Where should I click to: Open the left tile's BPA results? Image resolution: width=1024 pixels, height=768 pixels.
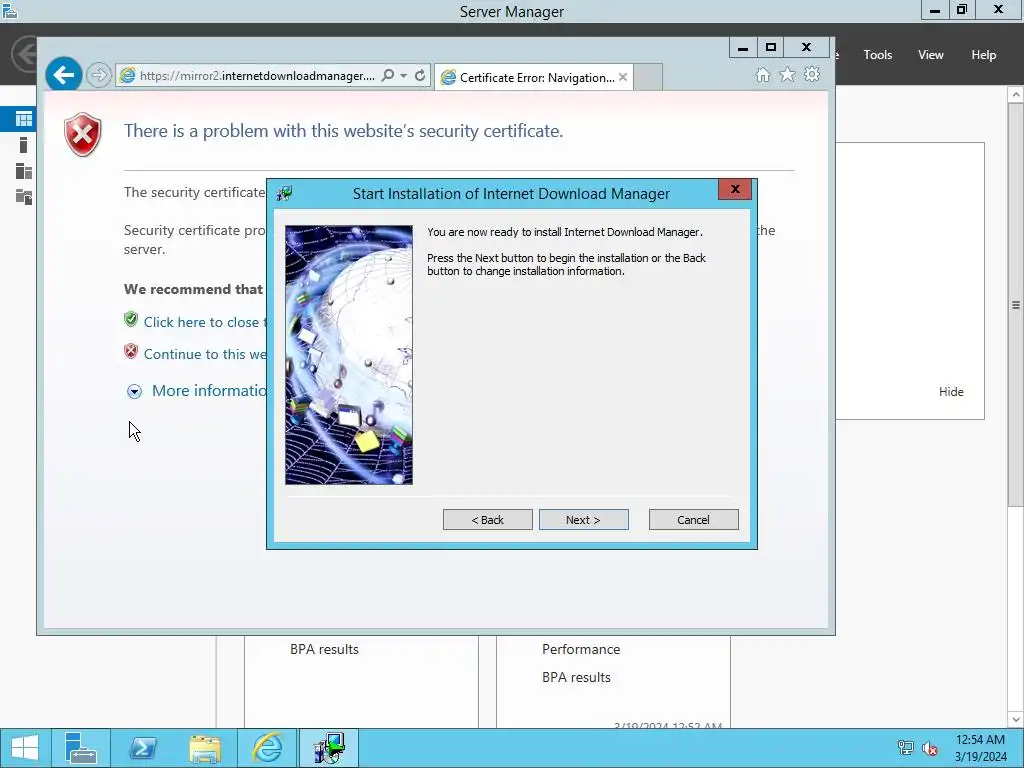tap(324, 649)
